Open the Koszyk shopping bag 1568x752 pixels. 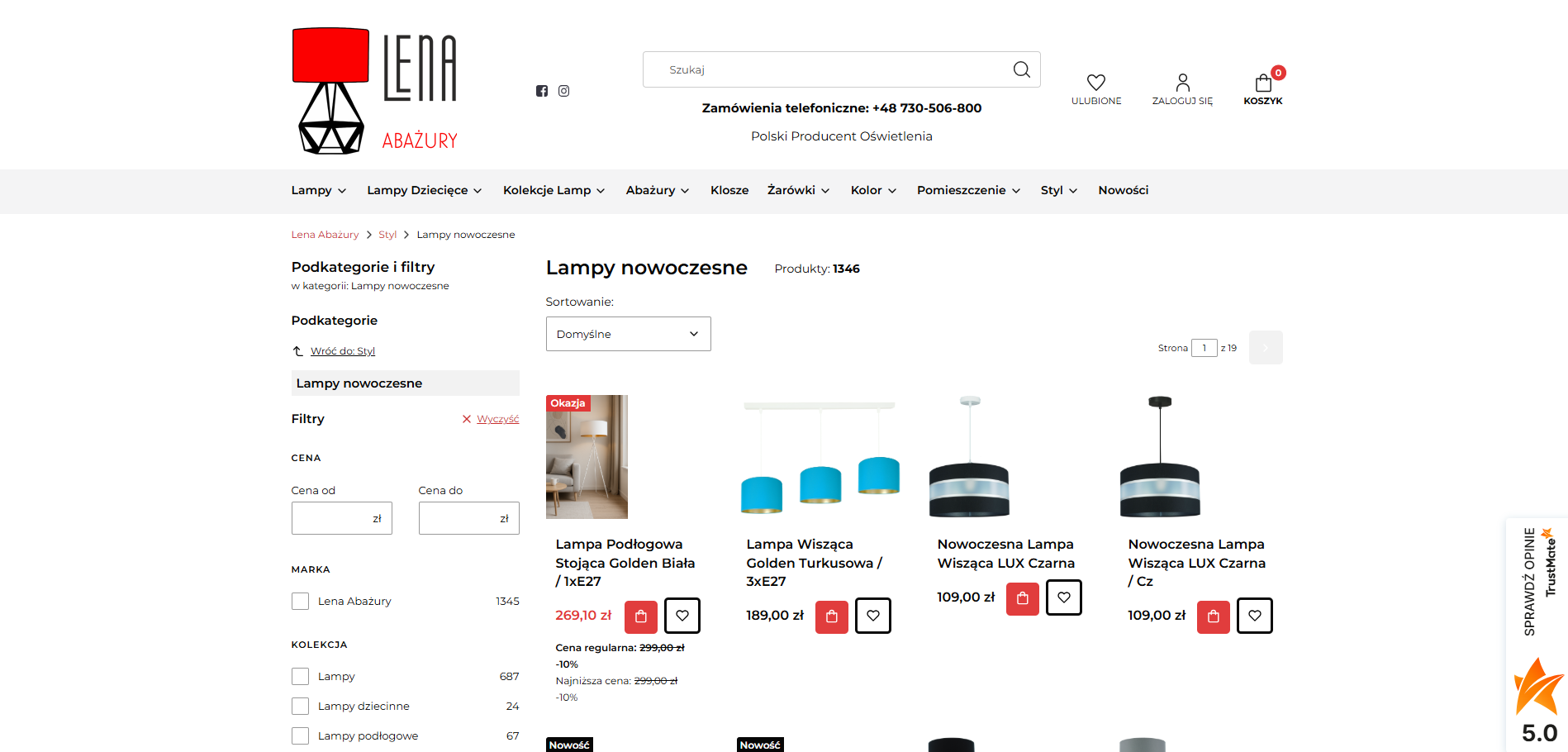coord(1262,83)
